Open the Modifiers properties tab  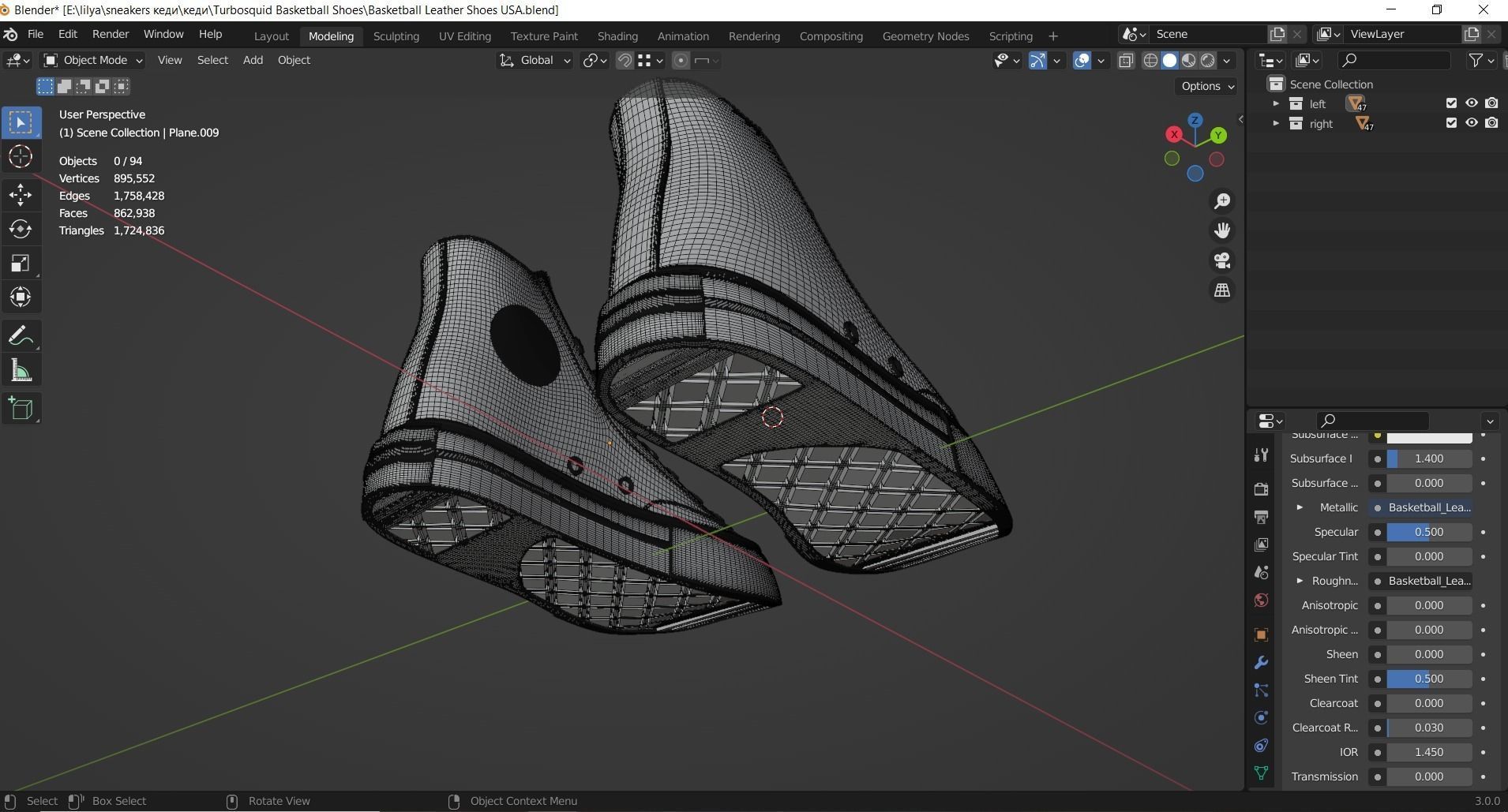[1261, 662]
